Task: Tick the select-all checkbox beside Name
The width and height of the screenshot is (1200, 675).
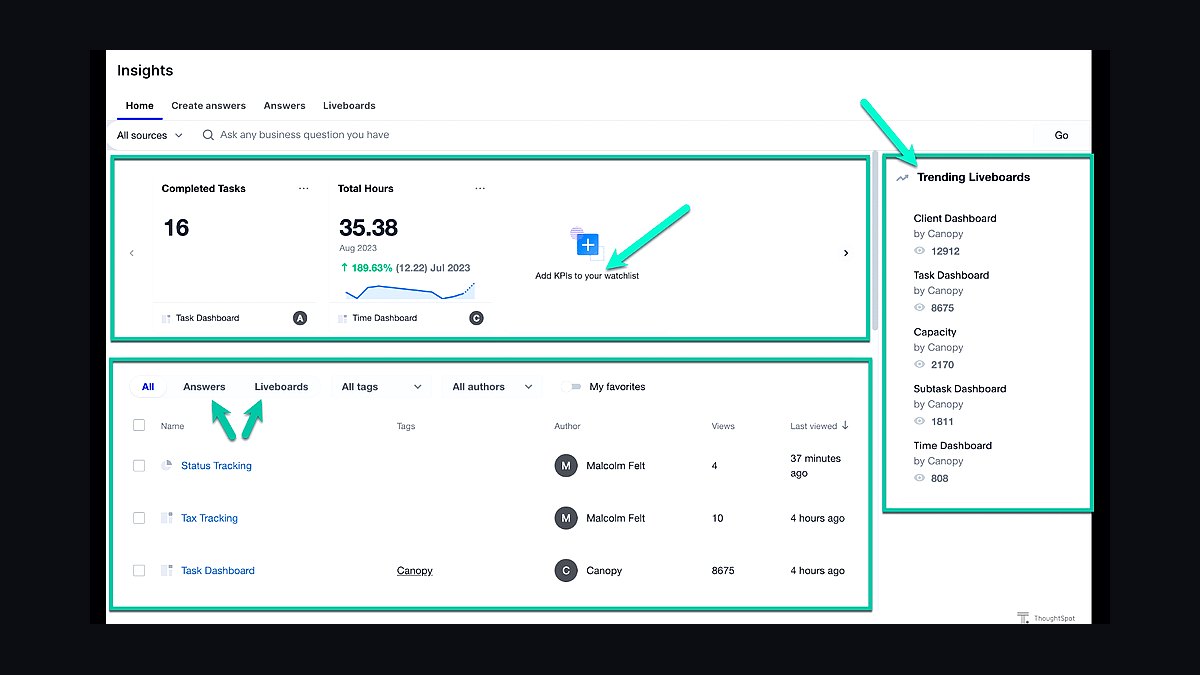Action: [139, 425]
